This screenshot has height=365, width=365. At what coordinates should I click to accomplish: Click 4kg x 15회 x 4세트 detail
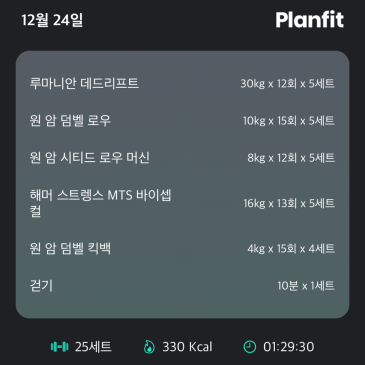[291, 249]
